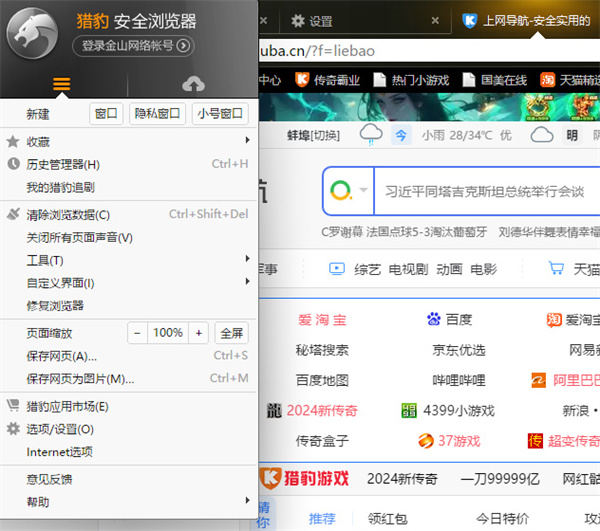Click the cloudy weather icon for tomorrow
This screenshot has width=600, height=531.
coord(542,135)
